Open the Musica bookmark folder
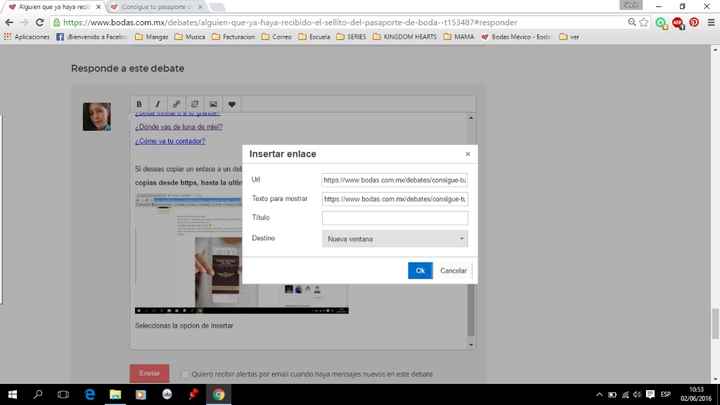The width and height of the screenshot is (720, 405). [x=190, y=37]
